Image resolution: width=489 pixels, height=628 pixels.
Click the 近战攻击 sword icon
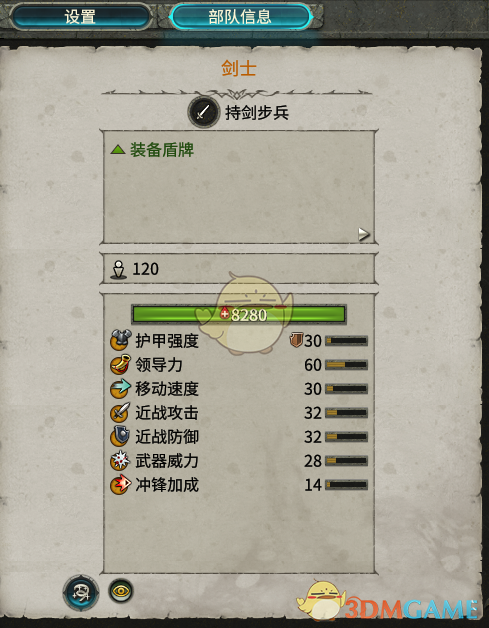click(x=121, y=413)
